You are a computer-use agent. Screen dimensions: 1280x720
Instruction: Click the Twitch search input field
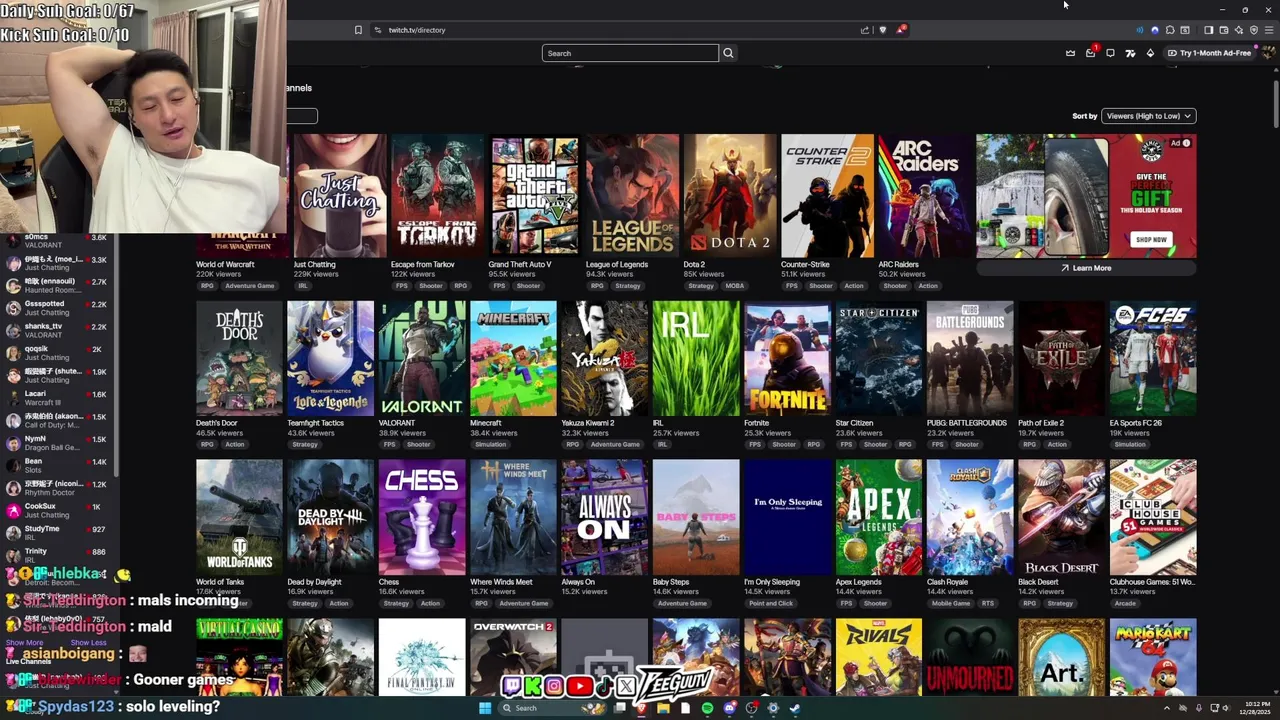(630, 53)
